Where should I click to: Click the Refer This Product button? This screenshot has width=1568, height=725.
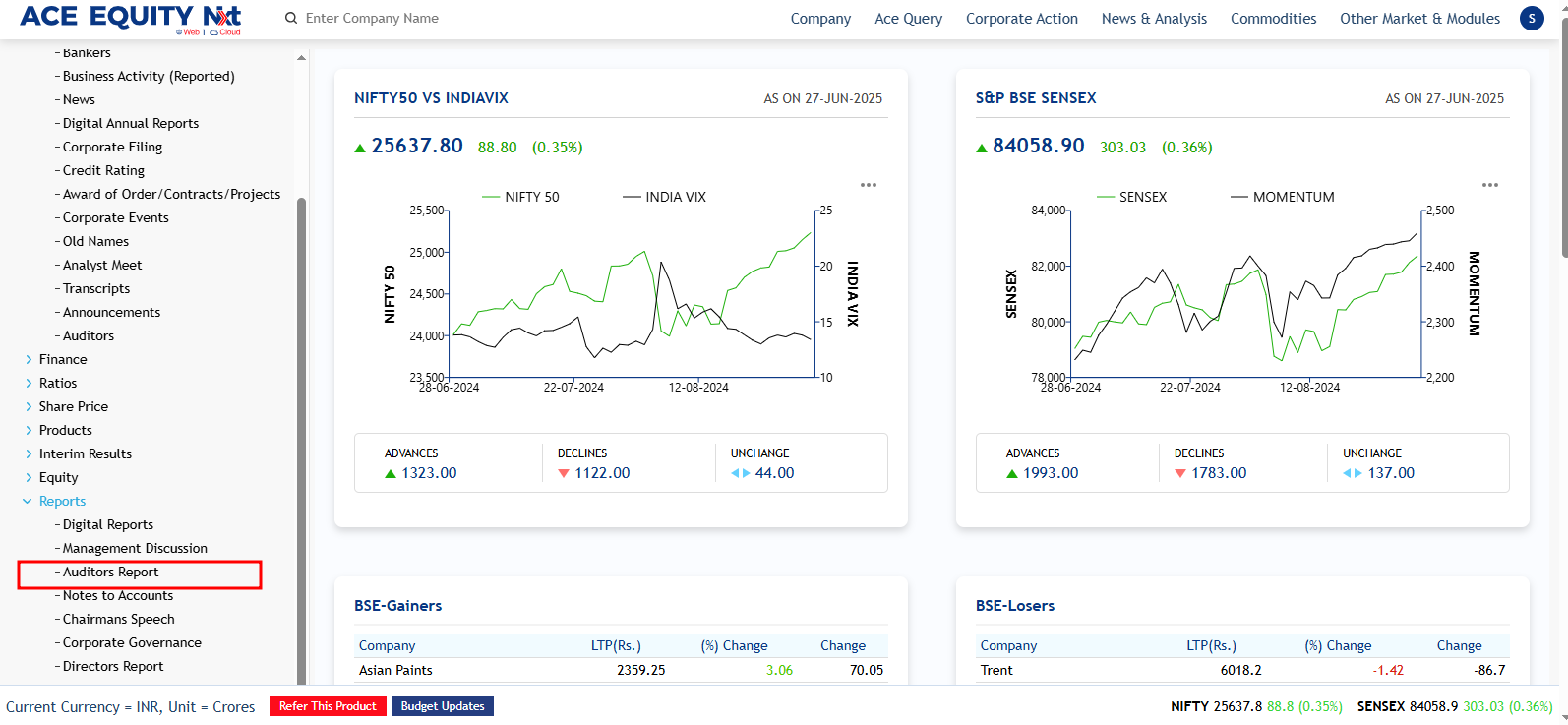328,706
